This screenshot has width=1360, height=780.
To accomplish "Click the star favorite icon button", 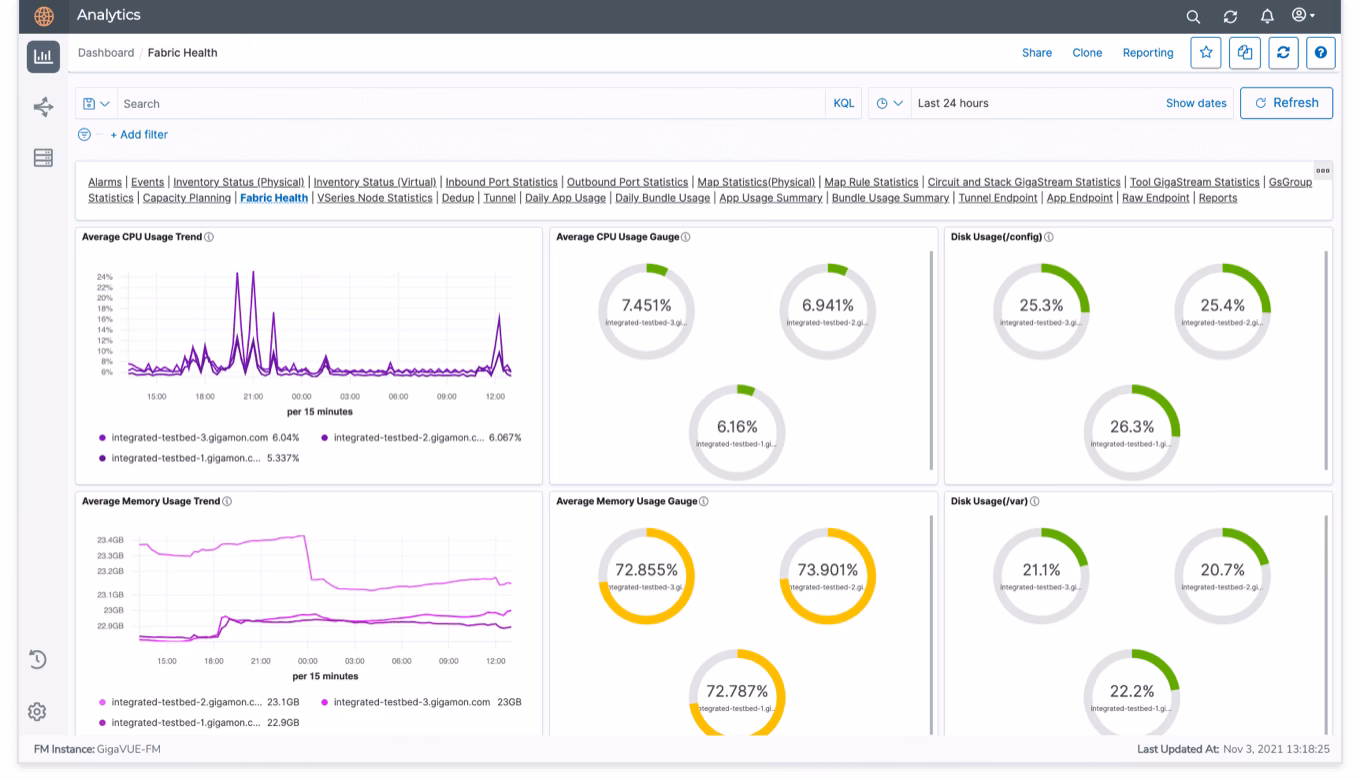I will pos(1206,53).
